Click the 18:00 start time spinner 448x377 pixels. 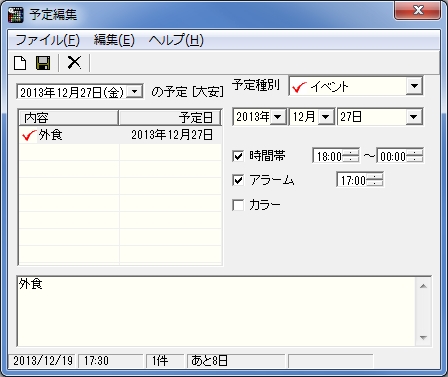351,156
